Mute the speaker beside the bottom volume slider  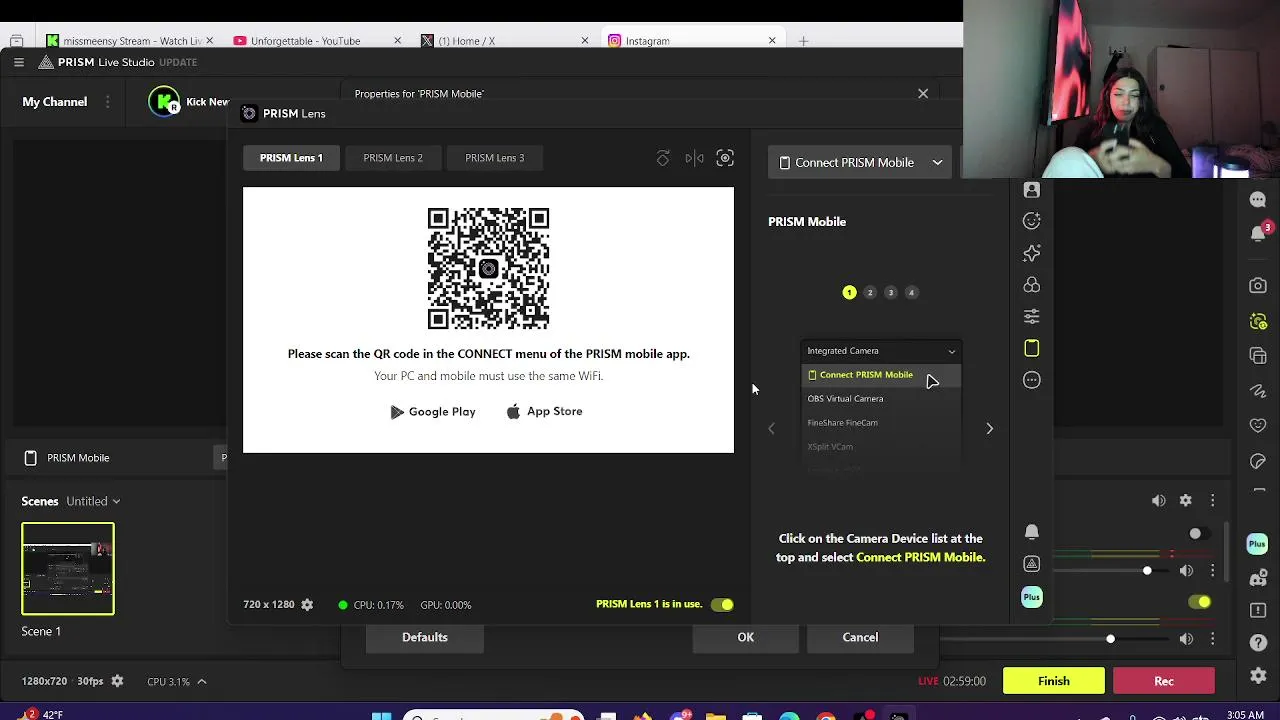[x=1186, y=639]
